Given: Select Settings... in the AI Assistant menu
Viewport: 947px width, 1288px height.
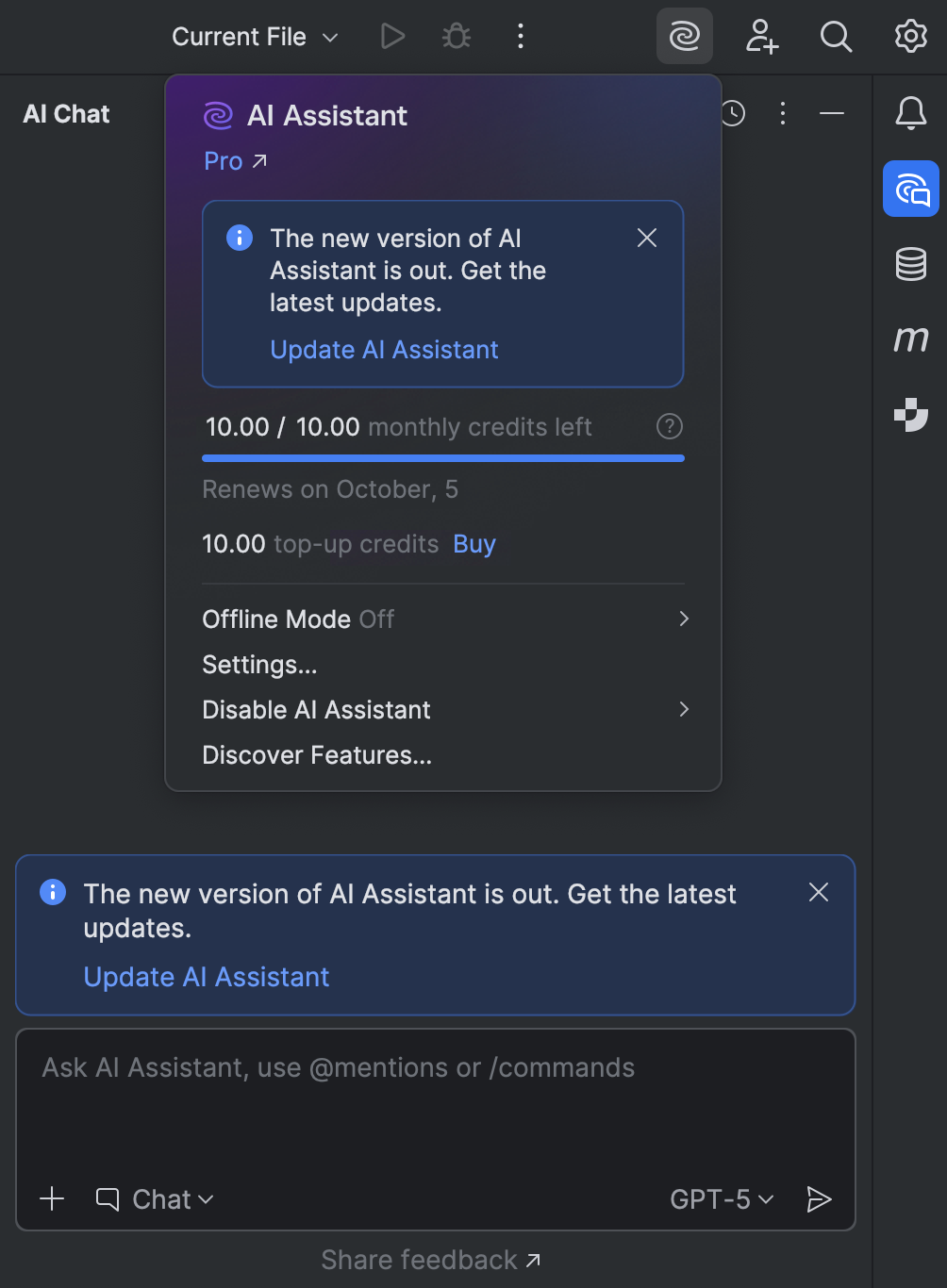Looking at the screenshot, I should [259, 664].
